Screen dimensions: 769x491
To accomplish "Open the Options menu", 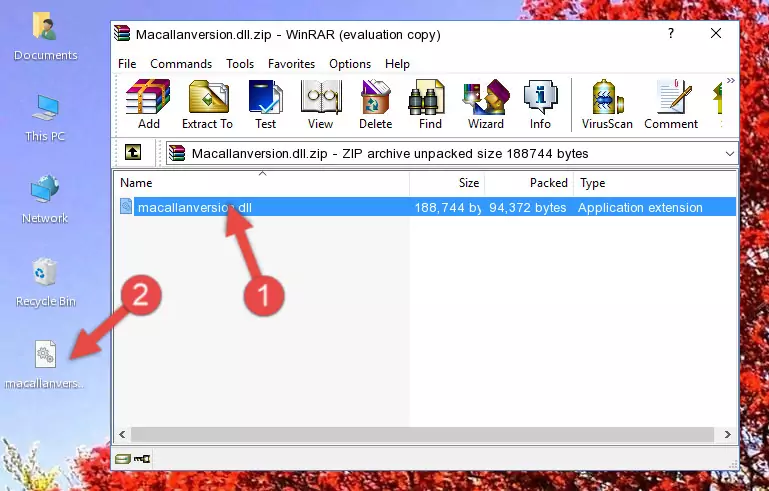I will [x=350, y=64].
